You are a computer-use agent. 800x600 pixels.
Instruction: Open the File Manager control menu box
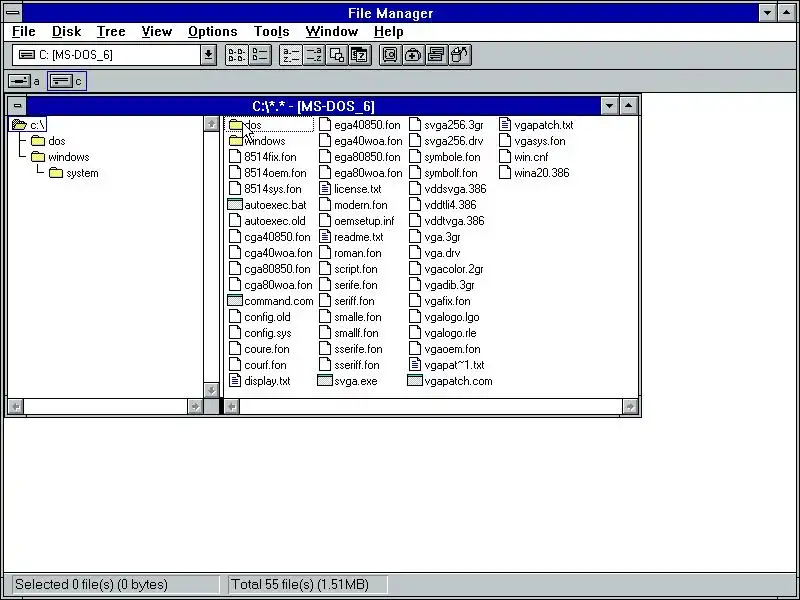13,12
